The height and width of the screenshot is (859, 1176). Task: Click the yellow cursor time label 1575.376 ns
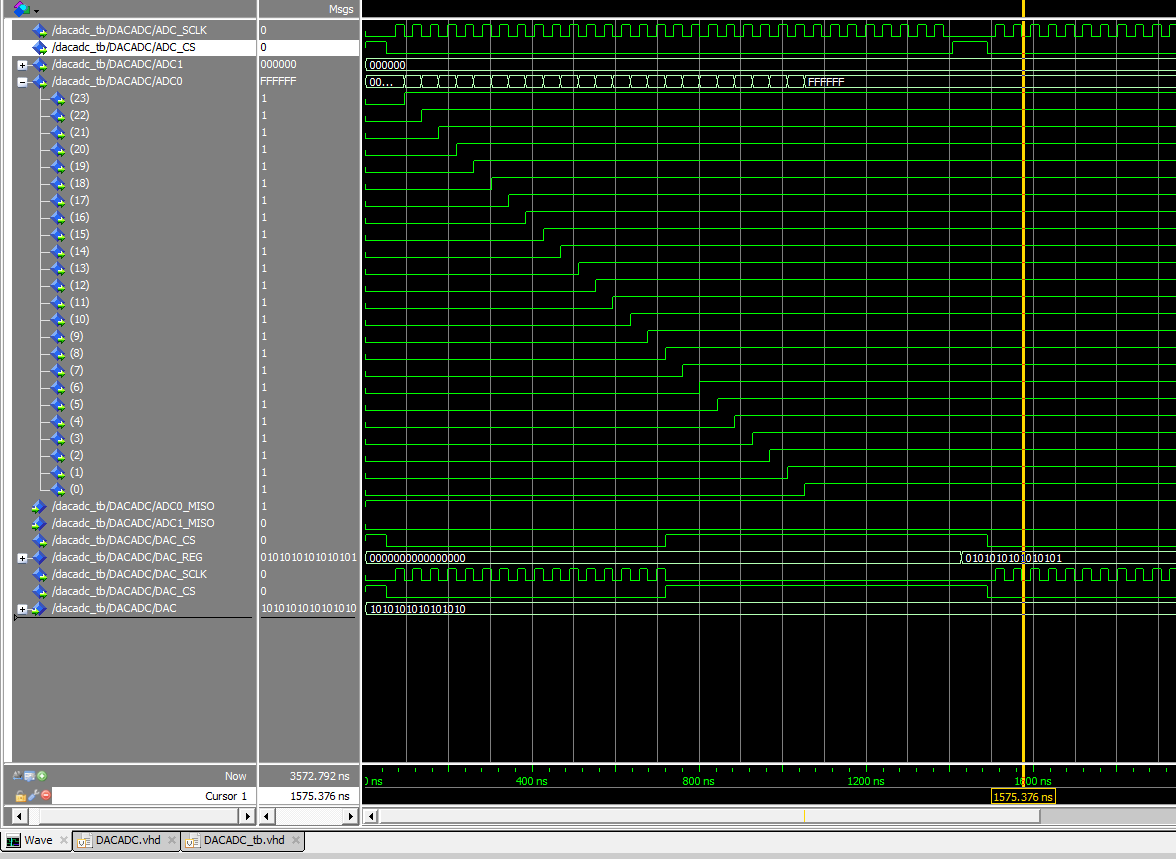coord(1023,797)
